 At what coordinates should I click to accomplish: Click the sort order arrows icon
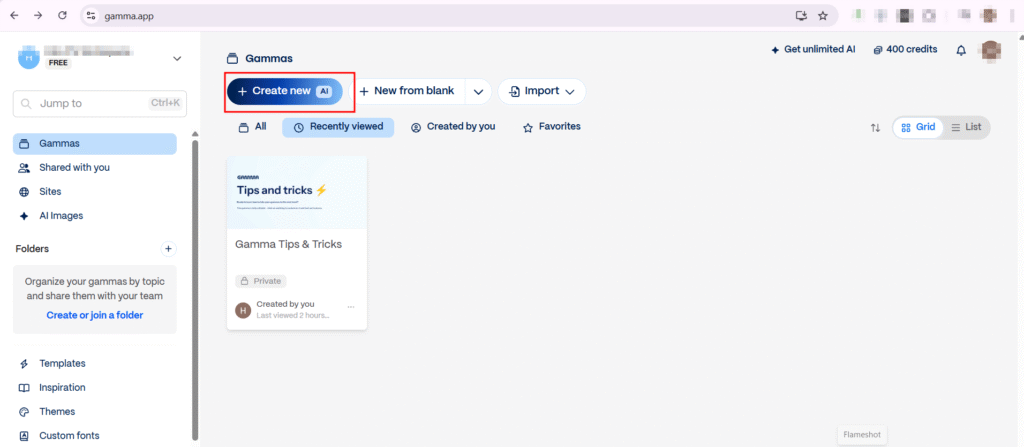[x=875, y=128]
